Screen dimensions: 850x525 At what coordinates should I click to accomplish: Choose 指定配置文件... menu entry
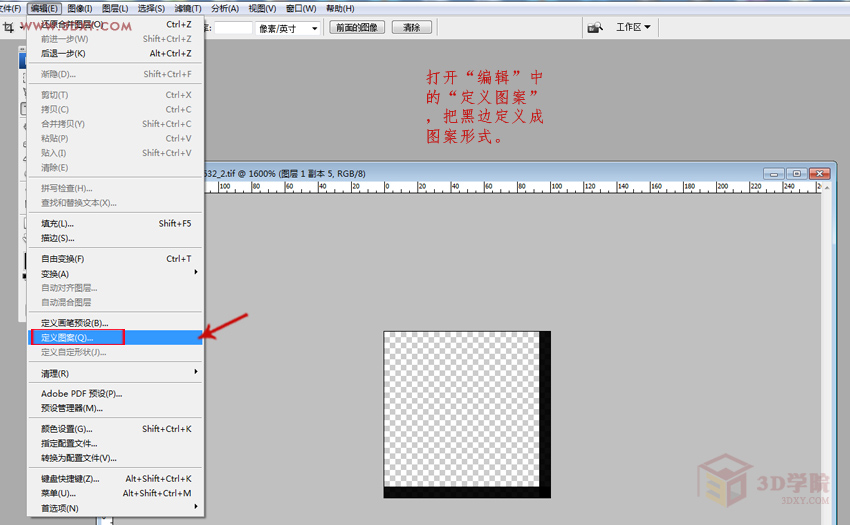point(115,444)
